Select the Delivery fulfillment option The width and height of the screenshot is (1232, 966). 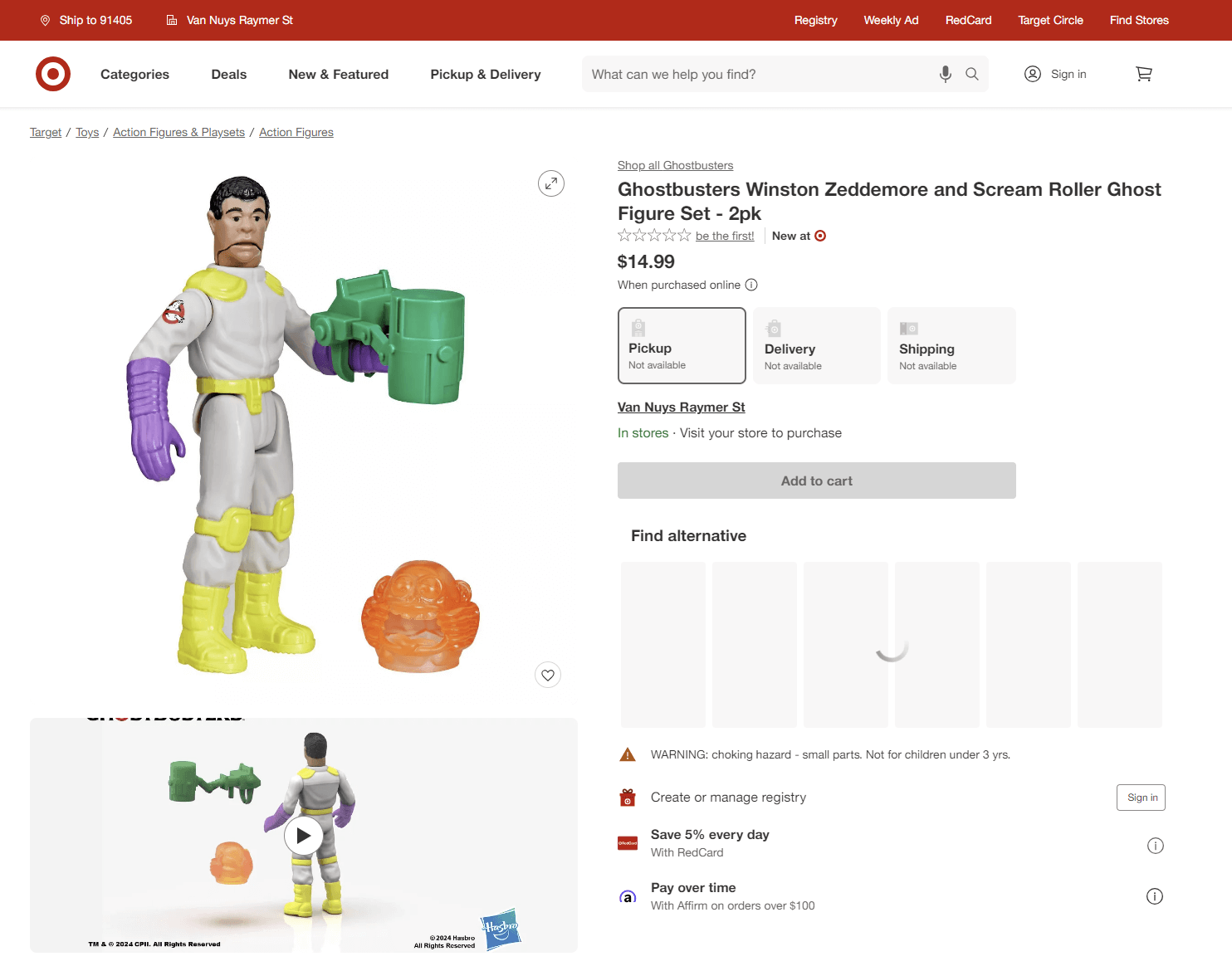click(817, 345)
